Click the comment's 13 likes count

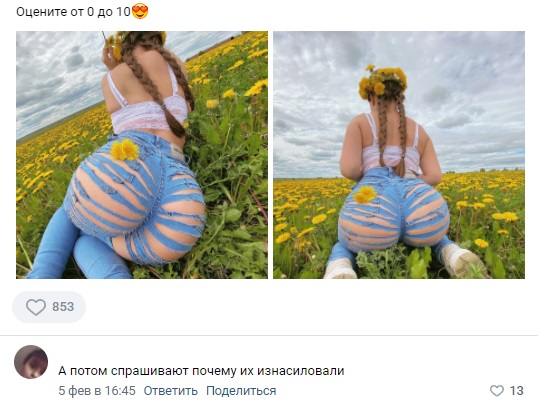(516, 391)
